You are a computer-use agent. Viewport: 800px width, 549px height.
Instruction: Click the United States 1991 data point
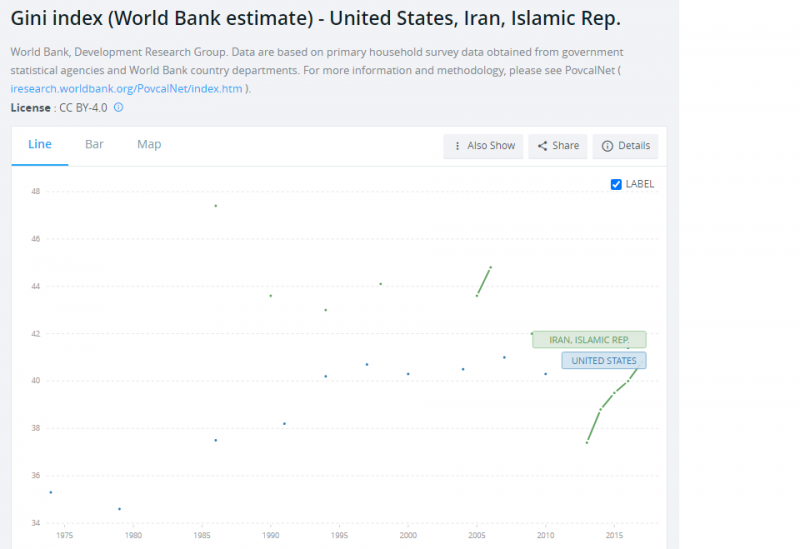284,423
